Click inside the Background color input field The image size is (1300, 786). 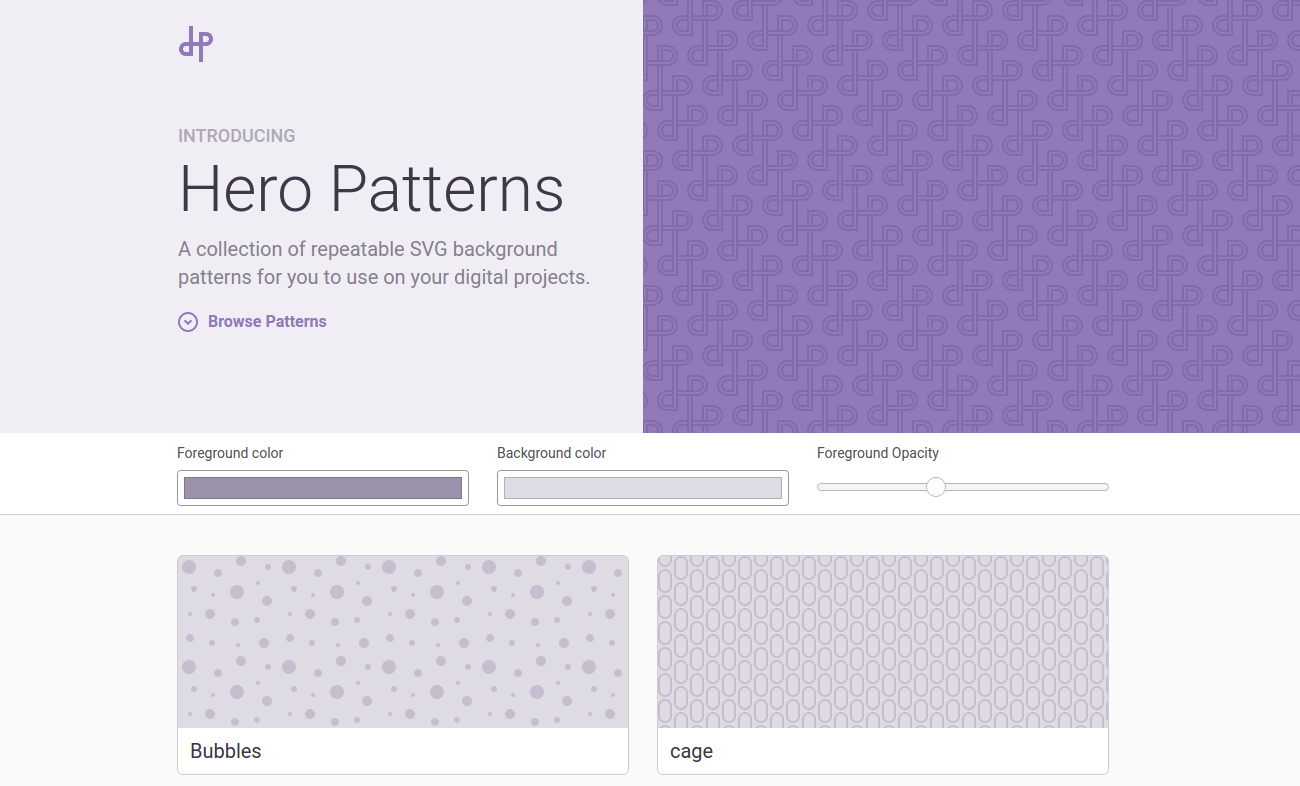click(642, 487)
